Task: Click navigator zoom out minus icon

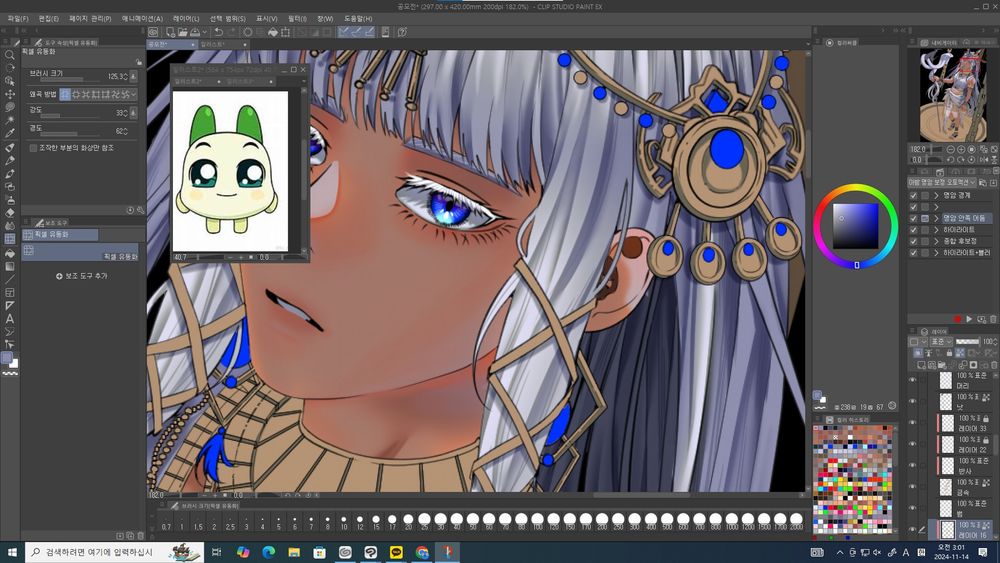Action: pos(950,149)
